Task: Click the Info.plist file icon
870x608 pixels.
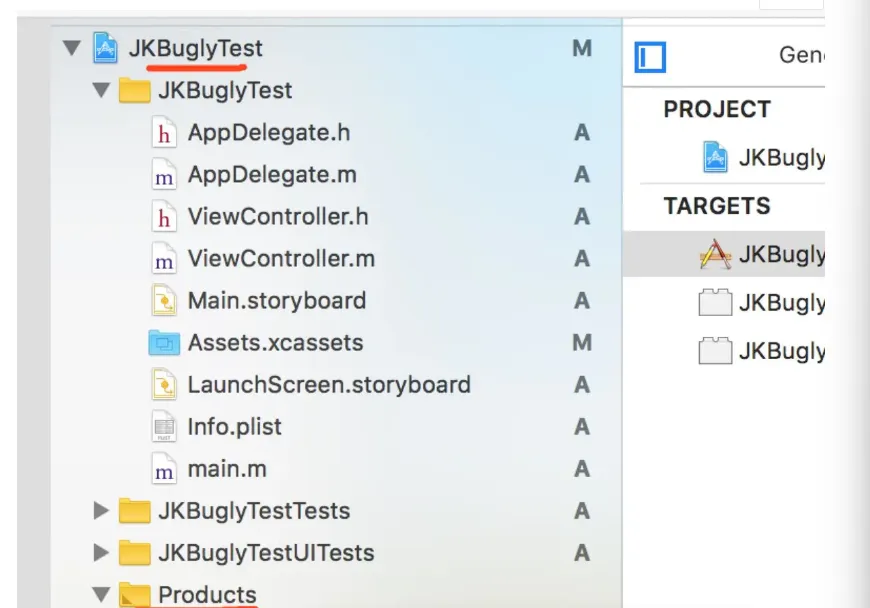Action: 164,427
